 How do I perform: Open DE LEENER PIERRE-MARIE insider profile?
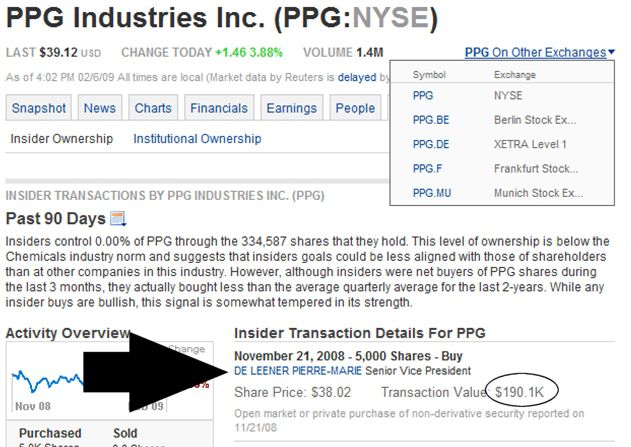[x=298, y=371]
